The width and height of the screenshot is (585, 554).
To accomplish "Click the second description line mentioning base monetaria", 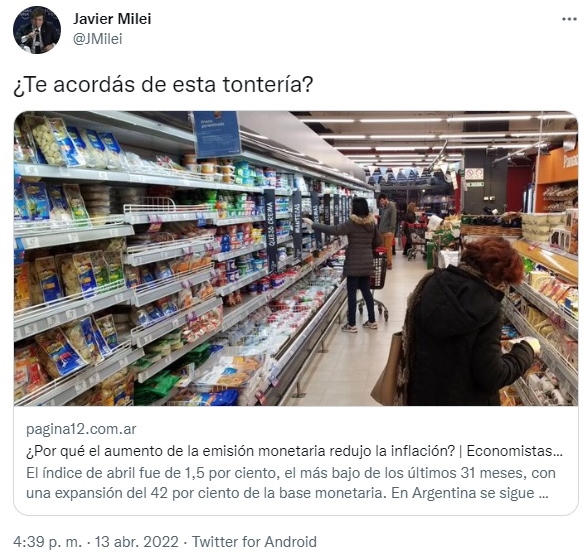I will (x=287, y=493).
